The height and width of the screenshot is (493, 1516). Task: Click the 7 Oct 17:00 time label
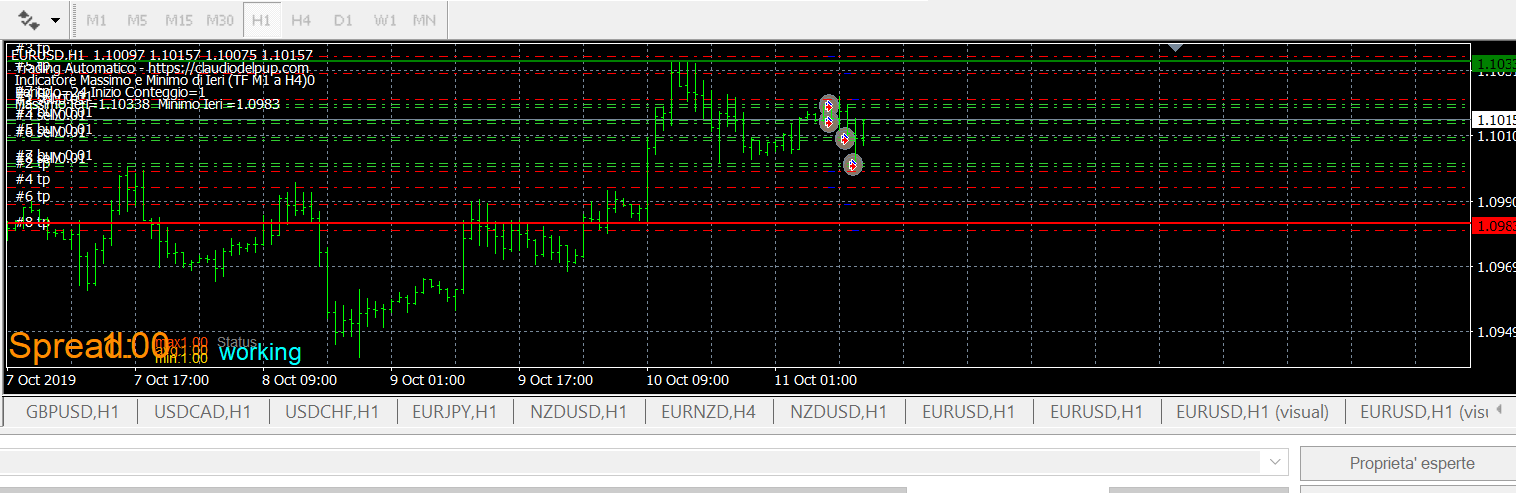pyautogui.click(x=171, y=380)
